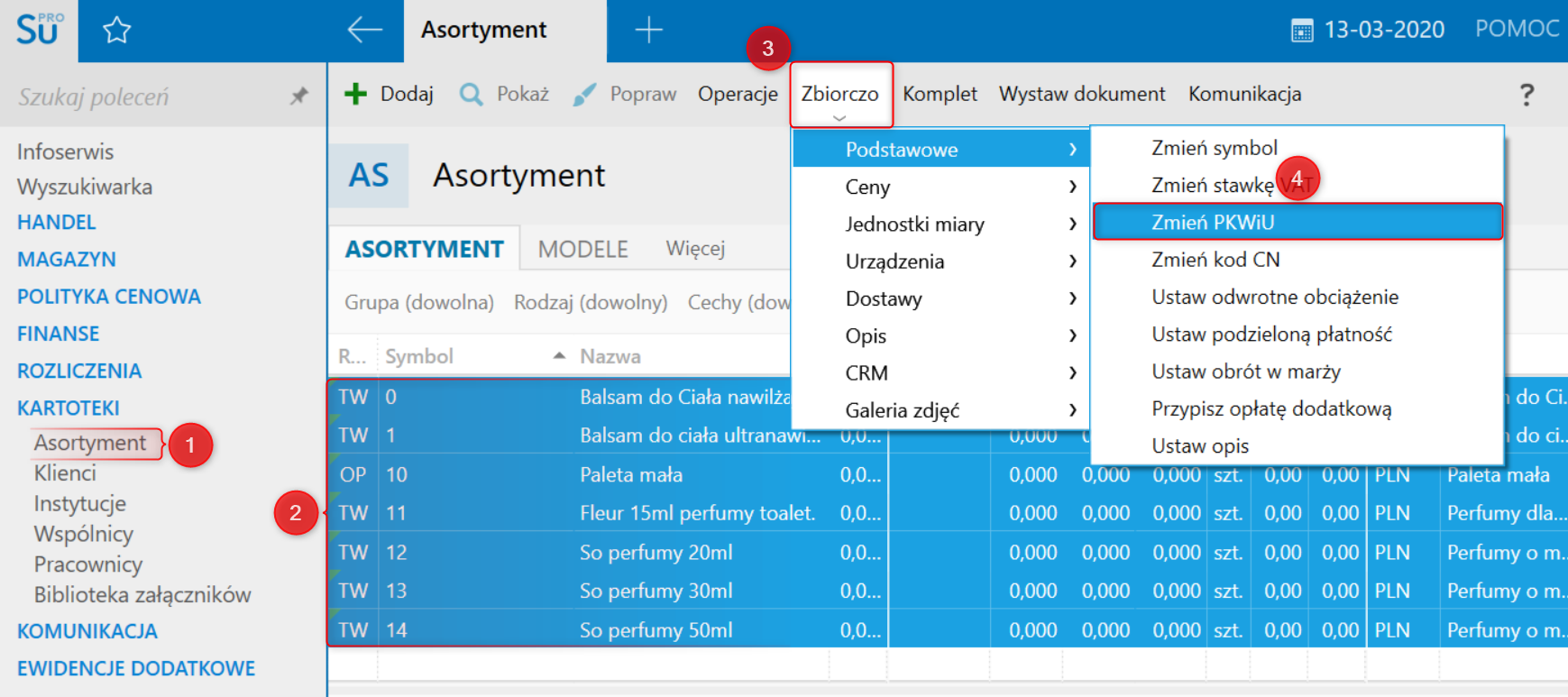Switch to the ASORTYMENT tab
Viewport: 1568px width, 697px height.
425,249
